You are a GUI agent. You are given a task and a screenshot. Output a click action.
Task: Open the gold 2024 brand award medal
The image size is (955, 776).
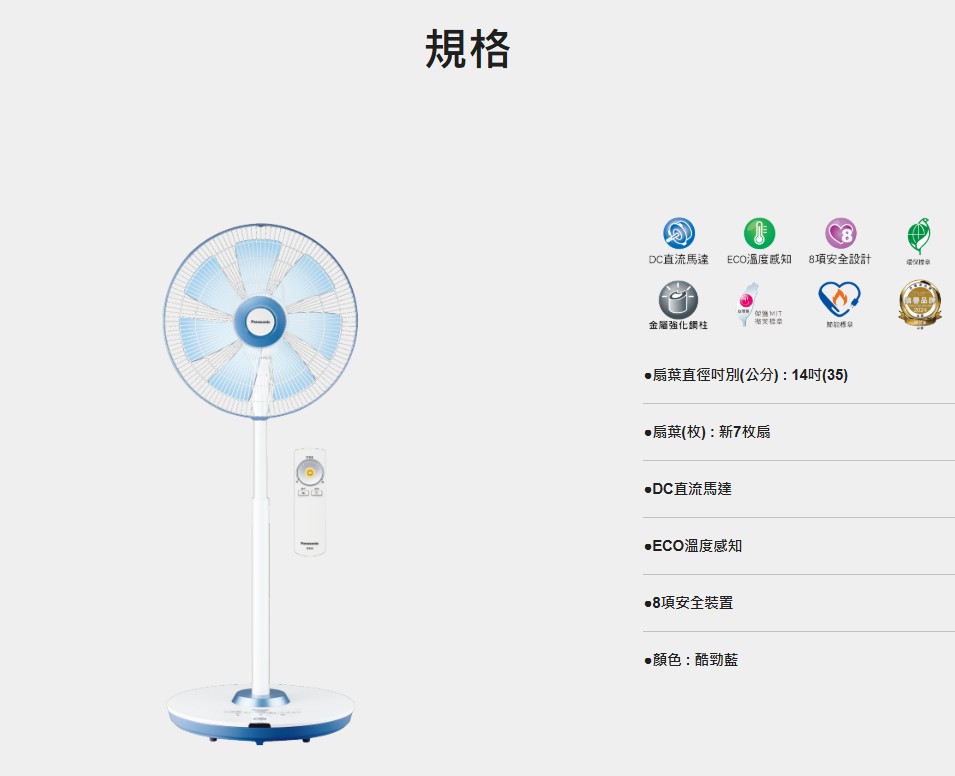(920, 303)
